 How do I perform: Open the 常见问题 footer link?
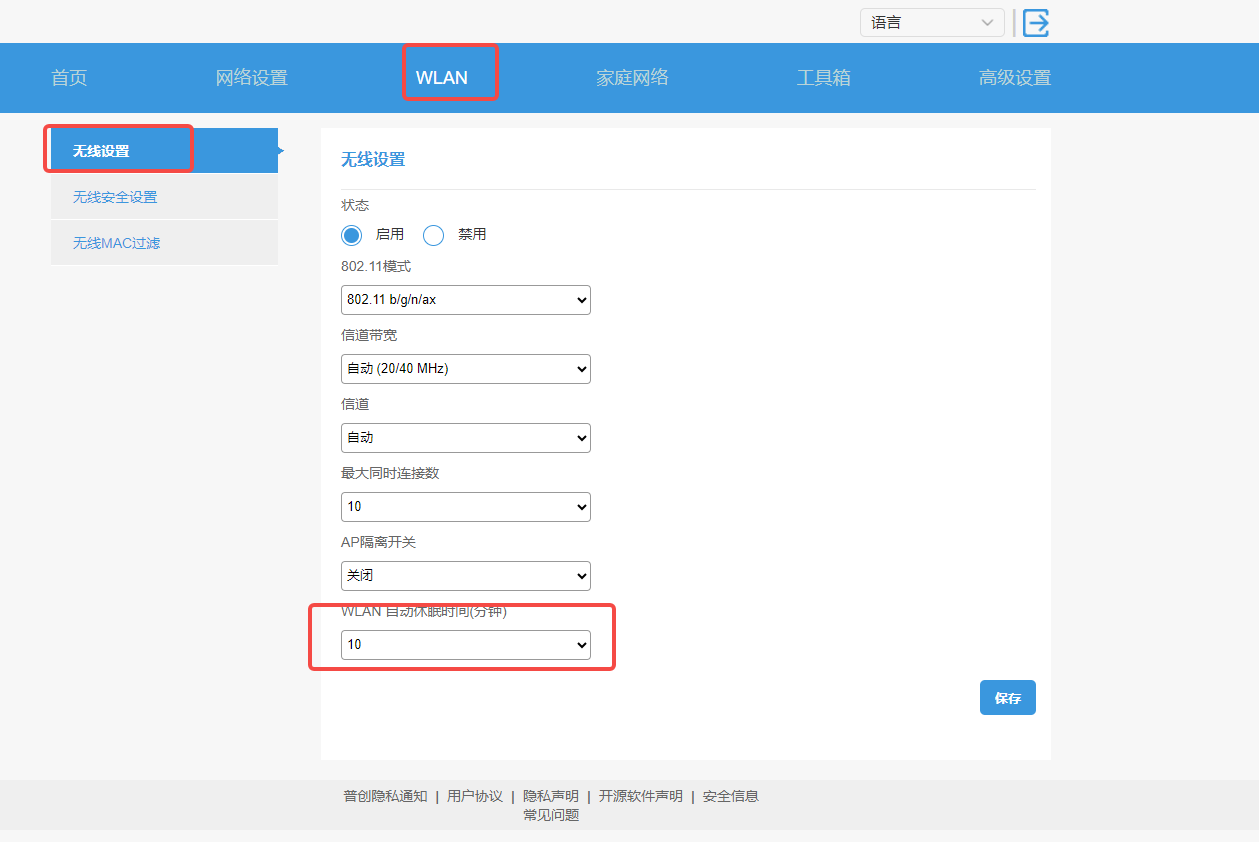tap(550, 815)
